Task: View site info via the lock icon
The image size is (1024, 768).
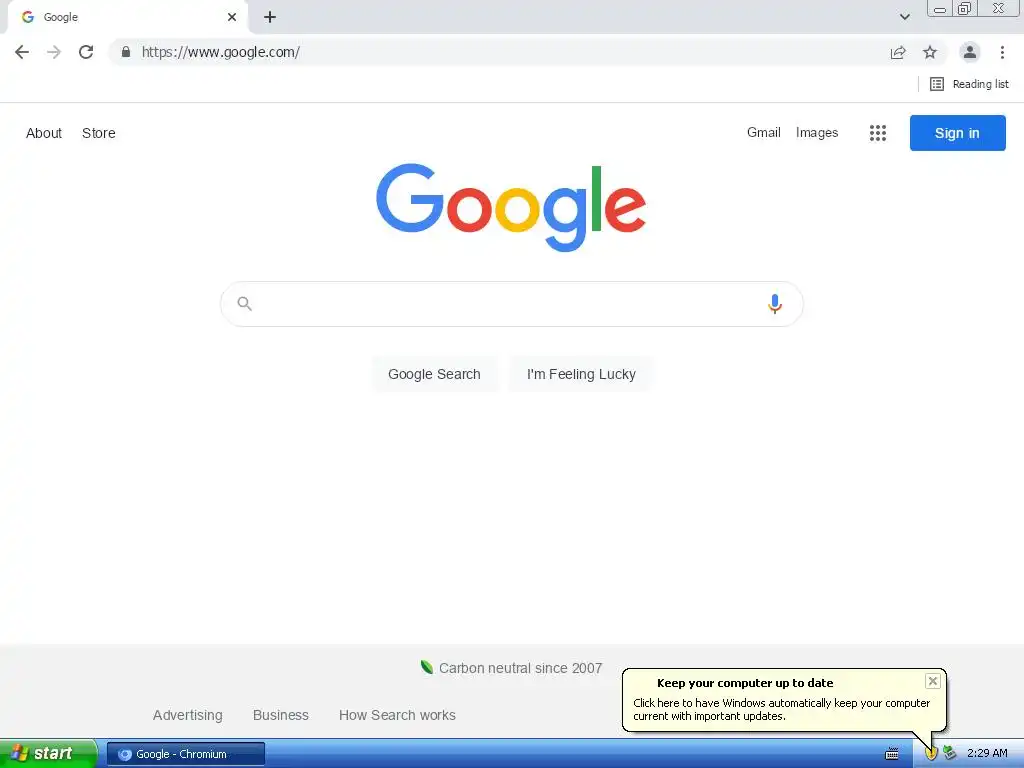Action: click(x=126, y=52)
